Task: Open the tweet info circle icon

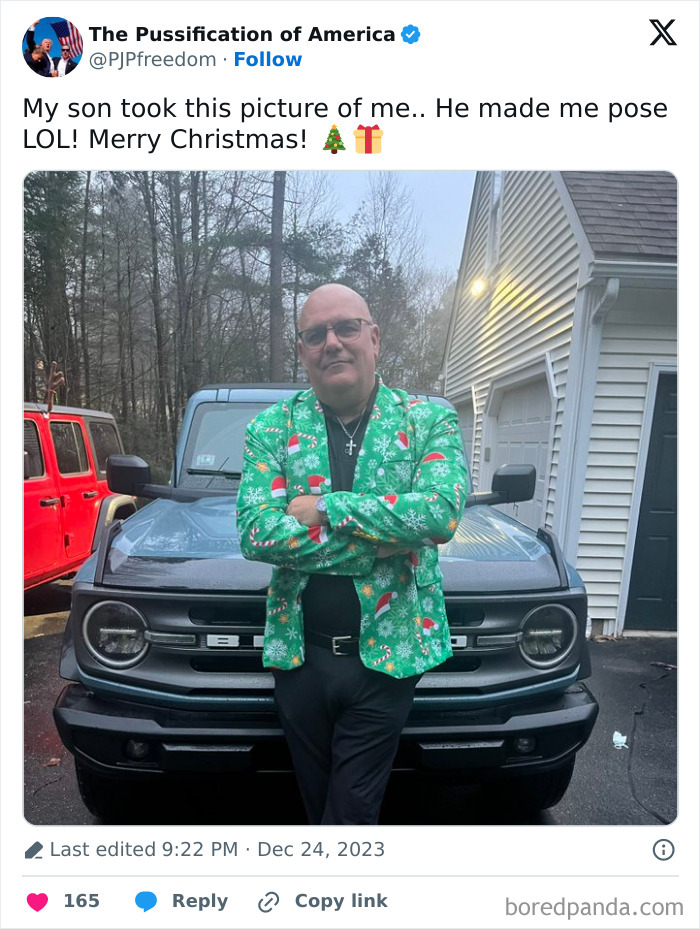Action: click(x=663, y=850)
